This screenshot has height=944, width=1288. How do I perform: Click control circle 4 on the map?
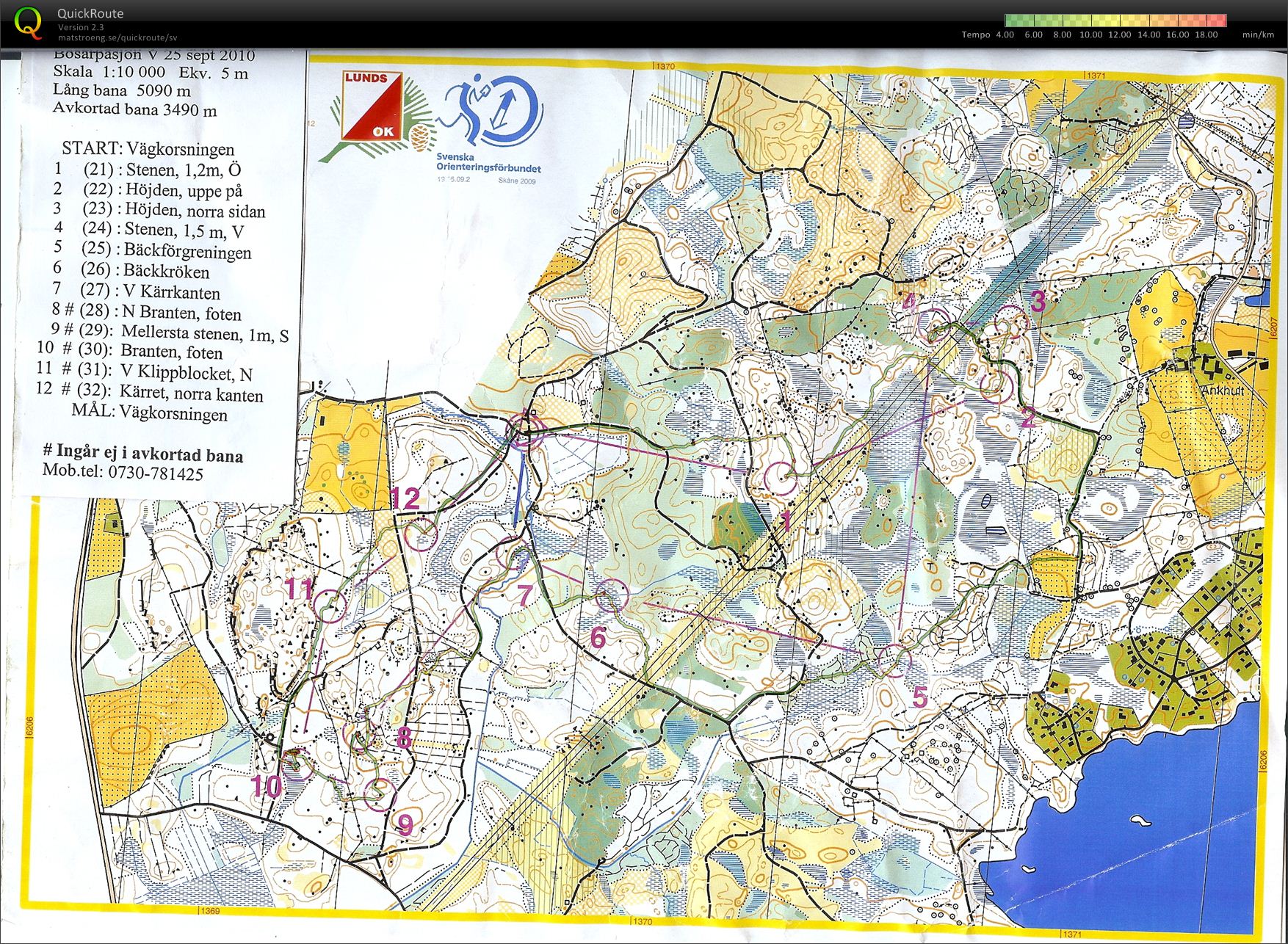[935, 326]
